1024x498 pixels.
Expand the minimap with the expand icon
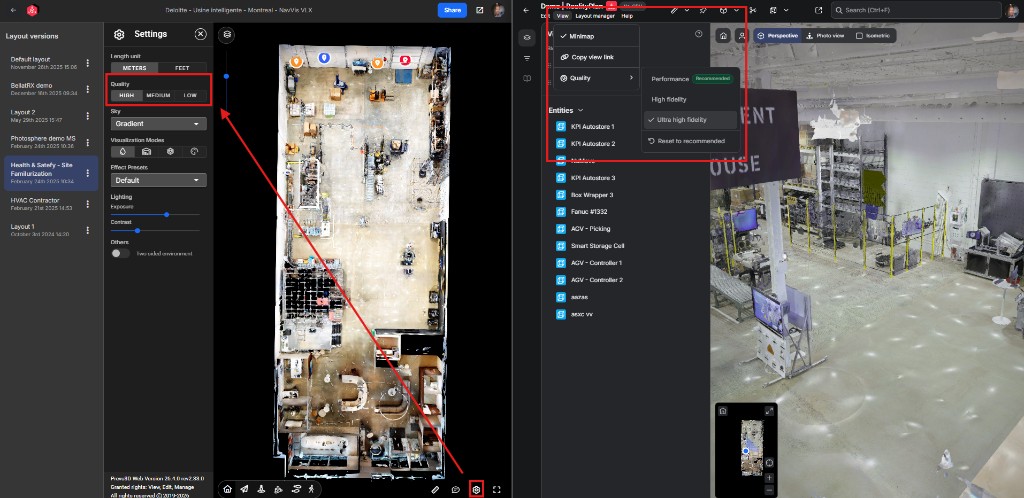[769, 411]
